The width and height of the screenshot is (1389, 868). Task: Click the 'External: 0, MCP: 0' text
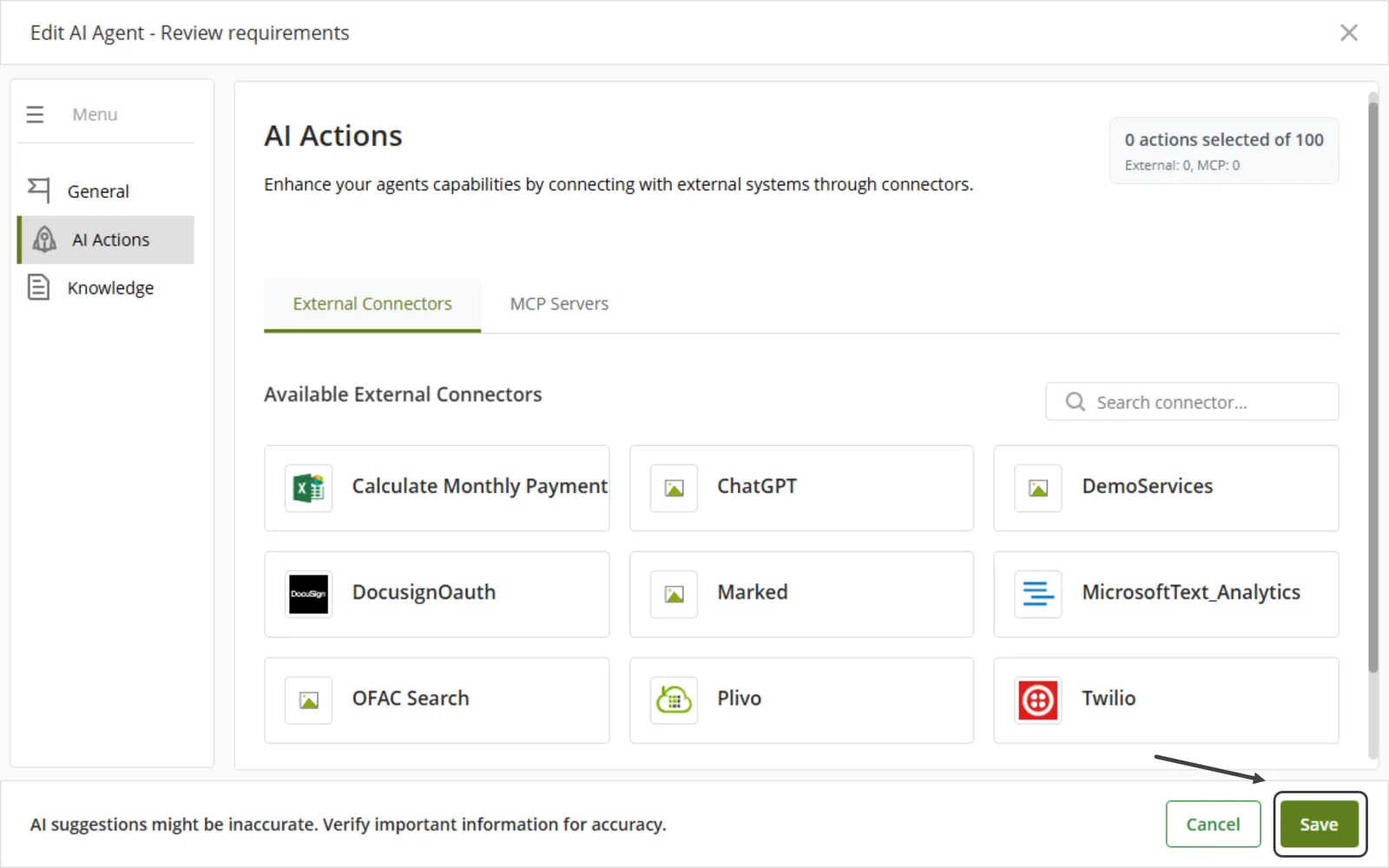click(1182, 165)
